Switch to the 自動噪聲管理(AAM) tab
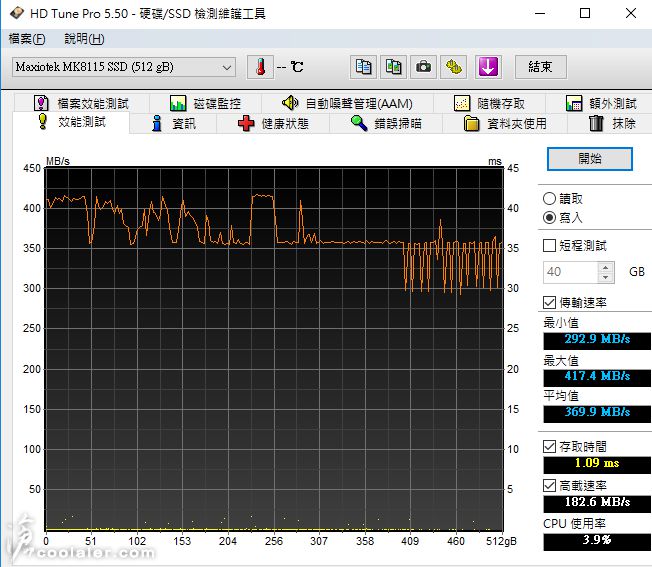This screenshot has height=567, width=652. [347, 103]
